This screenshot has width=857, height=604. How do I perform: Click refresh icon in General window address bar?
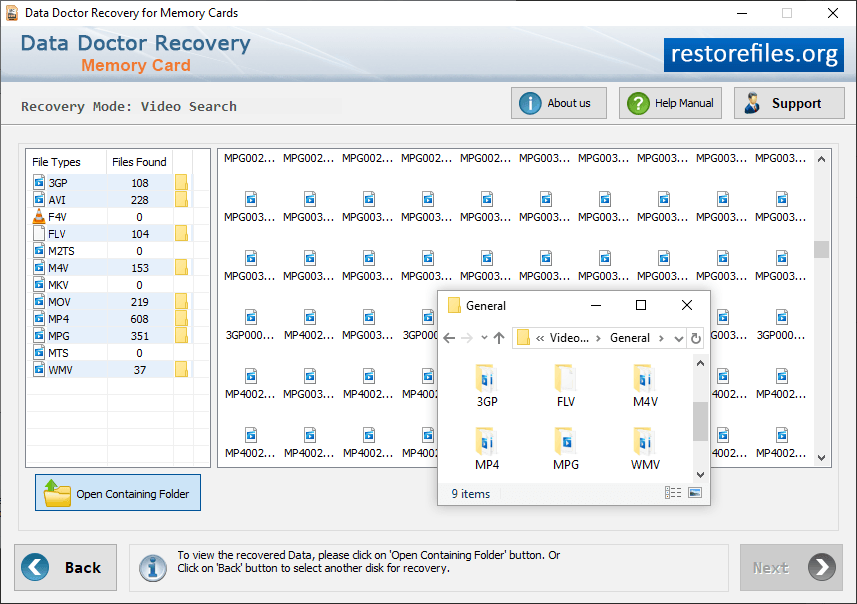[x=695, y=338]
